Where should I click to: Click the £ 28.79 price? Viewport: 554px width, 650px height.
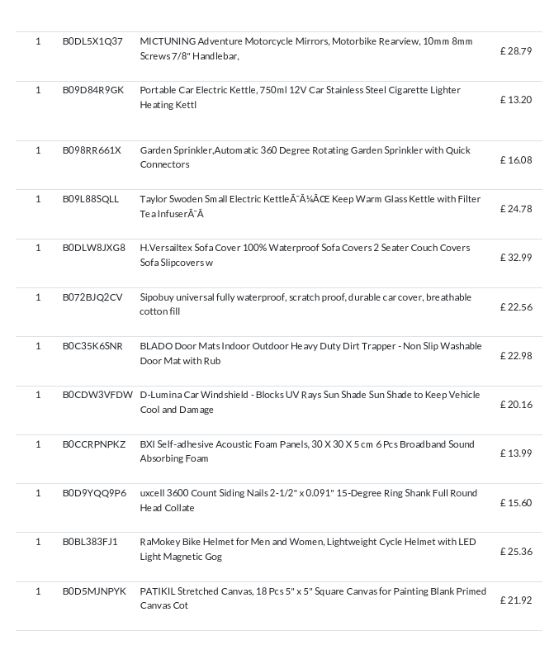pyautogui.click(x=516, y=51)
